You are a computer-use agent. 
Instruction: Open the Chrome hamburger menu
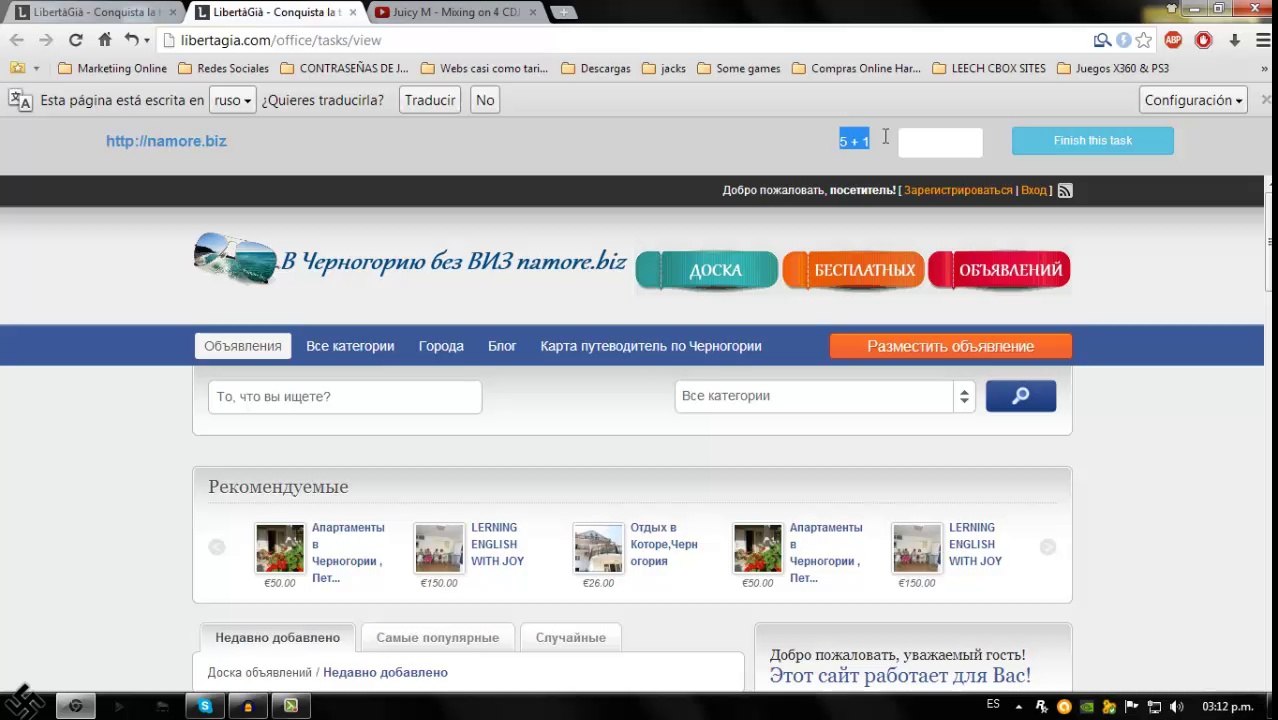(x=1262, y=40)
